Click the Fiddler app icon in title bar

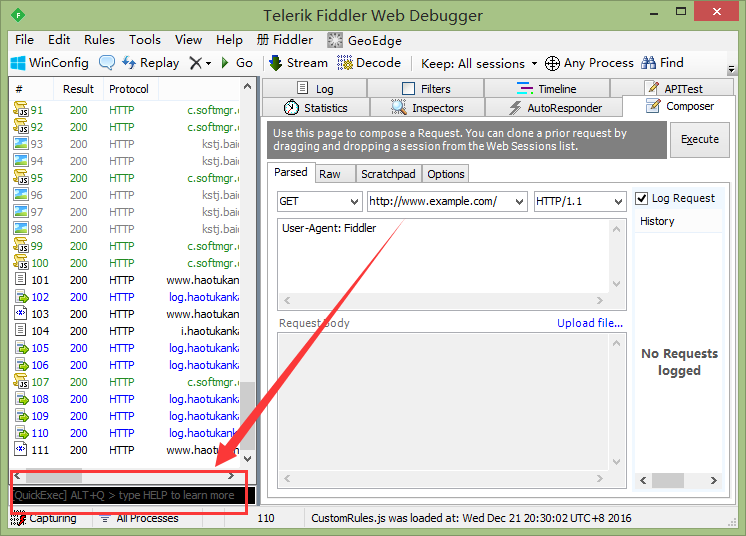18,15
